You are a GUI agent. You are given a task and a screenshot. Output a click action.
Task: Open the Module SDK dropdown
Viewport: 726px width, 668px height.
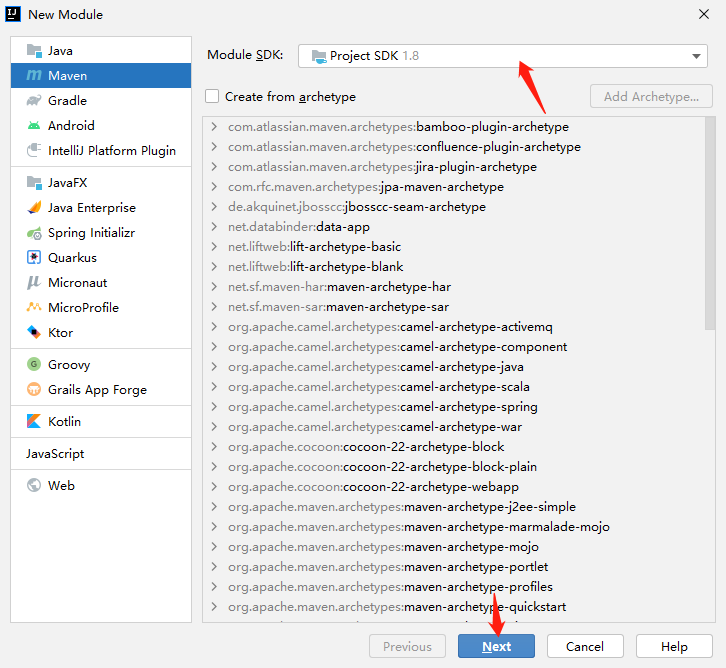(503, 56)
